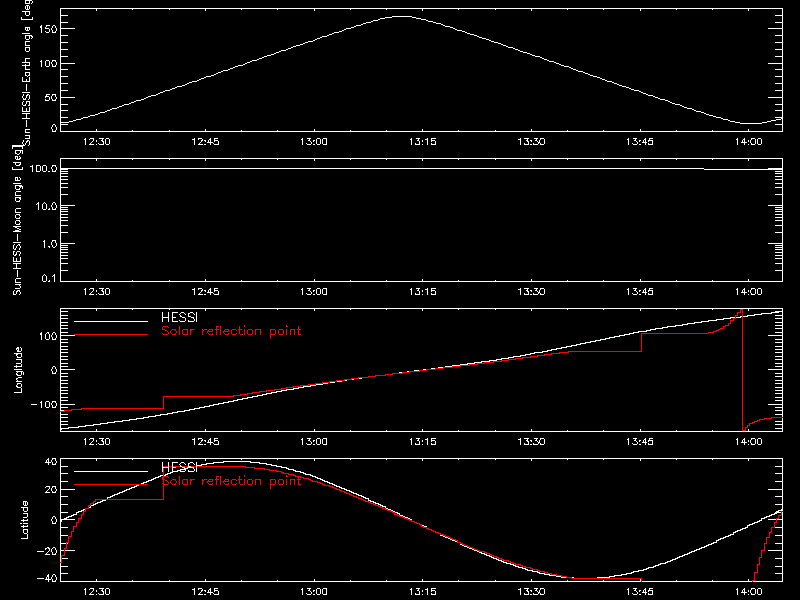Click 13:30 time label under Latitude plot

[x=531, y=591]
